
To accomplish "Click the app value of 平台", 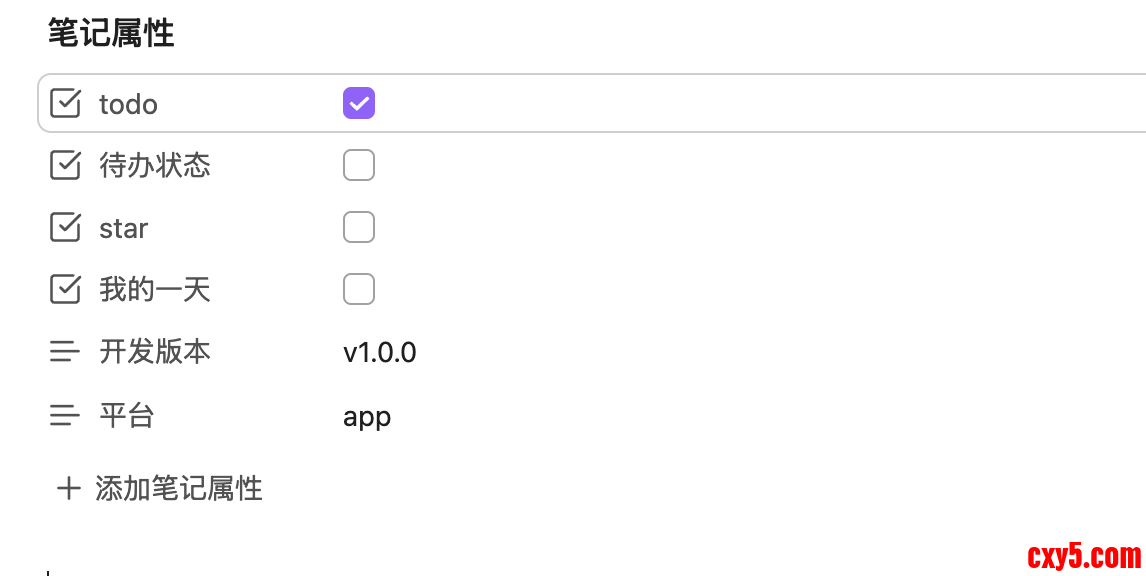I will pyautogui.click(x=367, y=416).
